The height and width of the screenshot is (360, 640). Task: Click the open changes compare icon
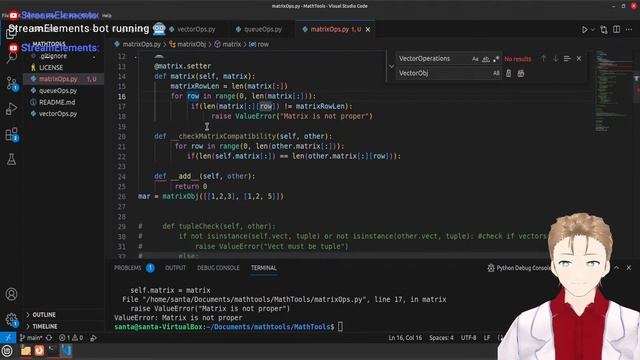tap(604, 29)
